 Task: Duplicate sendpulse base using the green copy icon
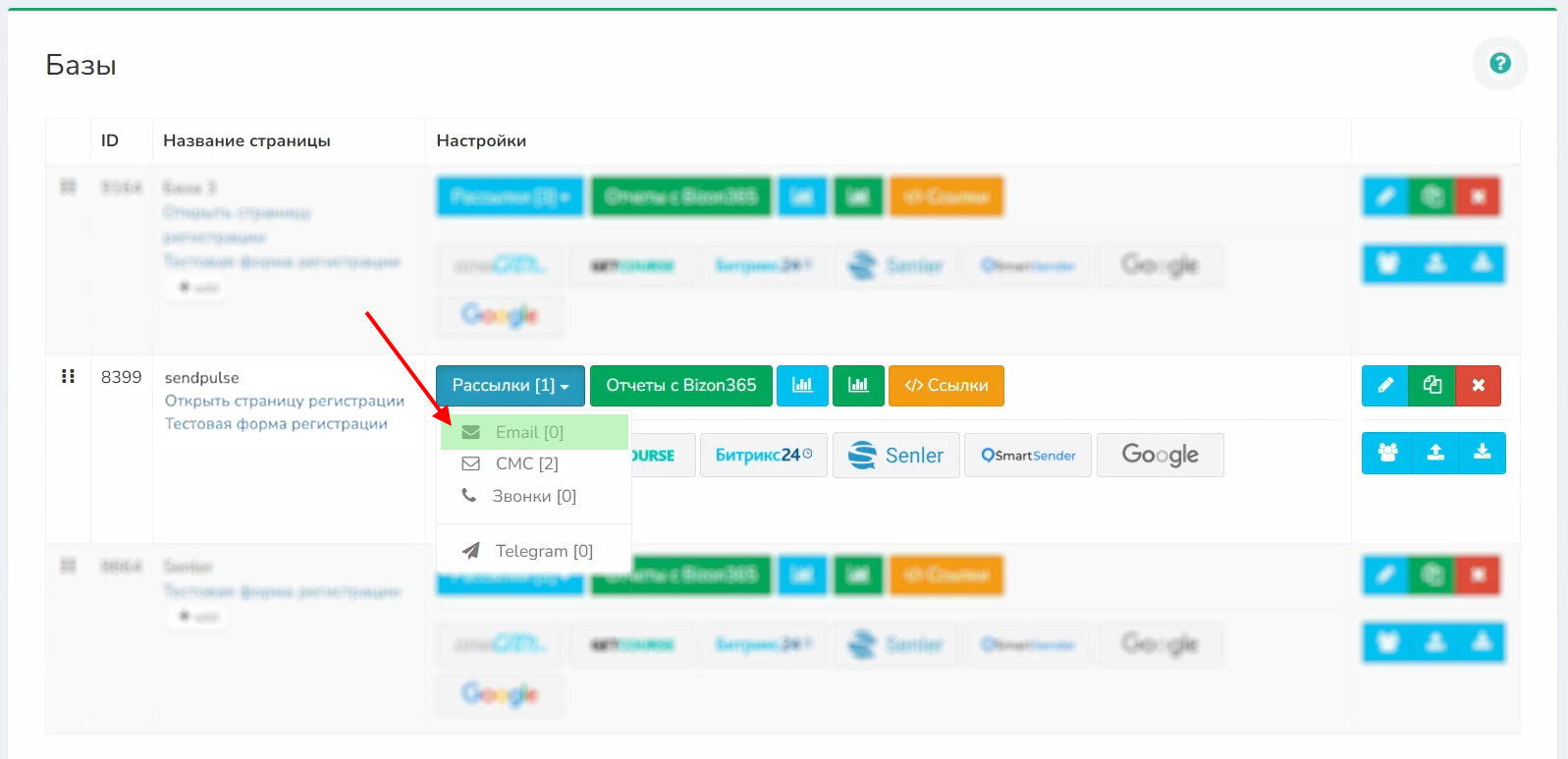1432,385
